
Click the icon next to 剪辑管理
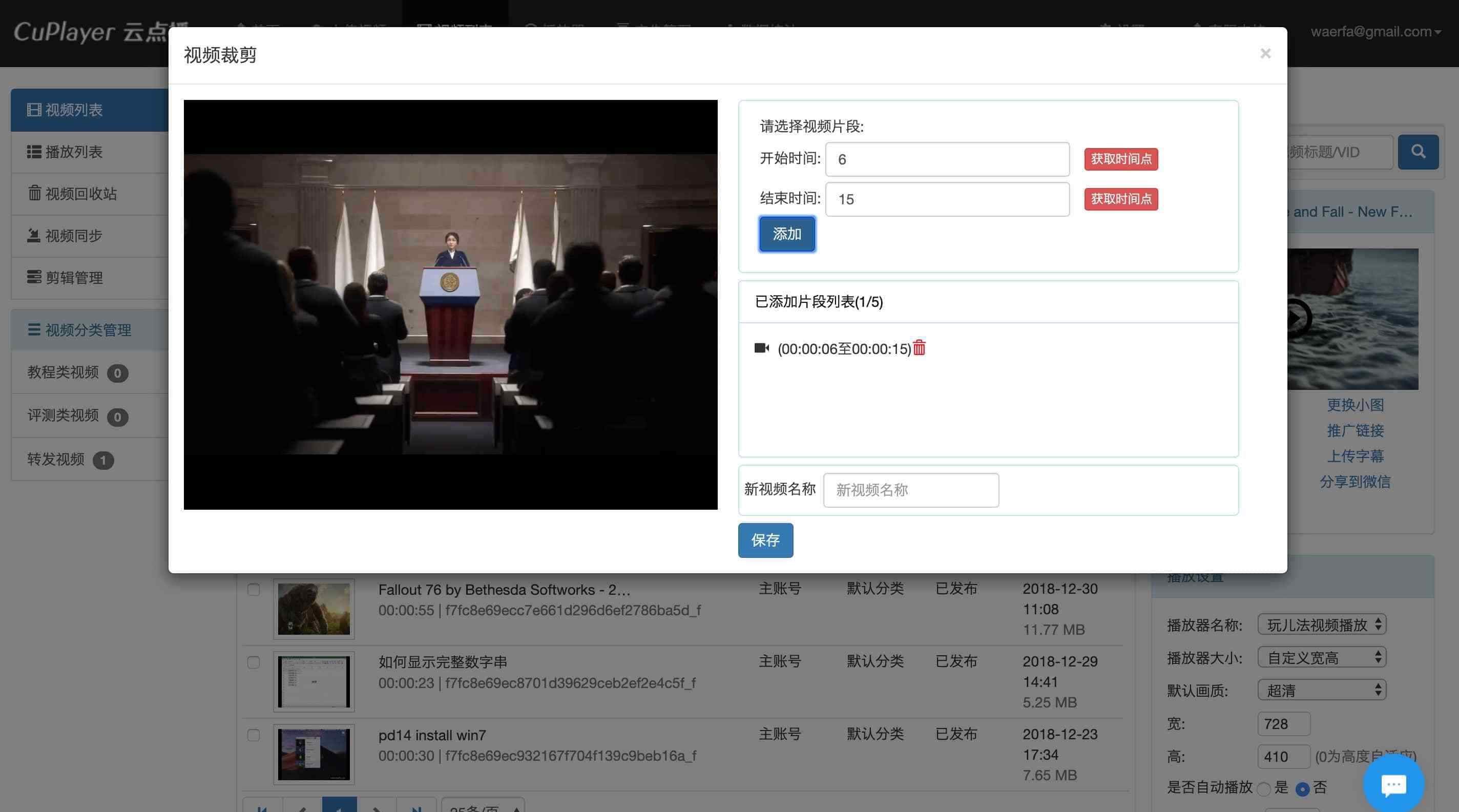34,277
